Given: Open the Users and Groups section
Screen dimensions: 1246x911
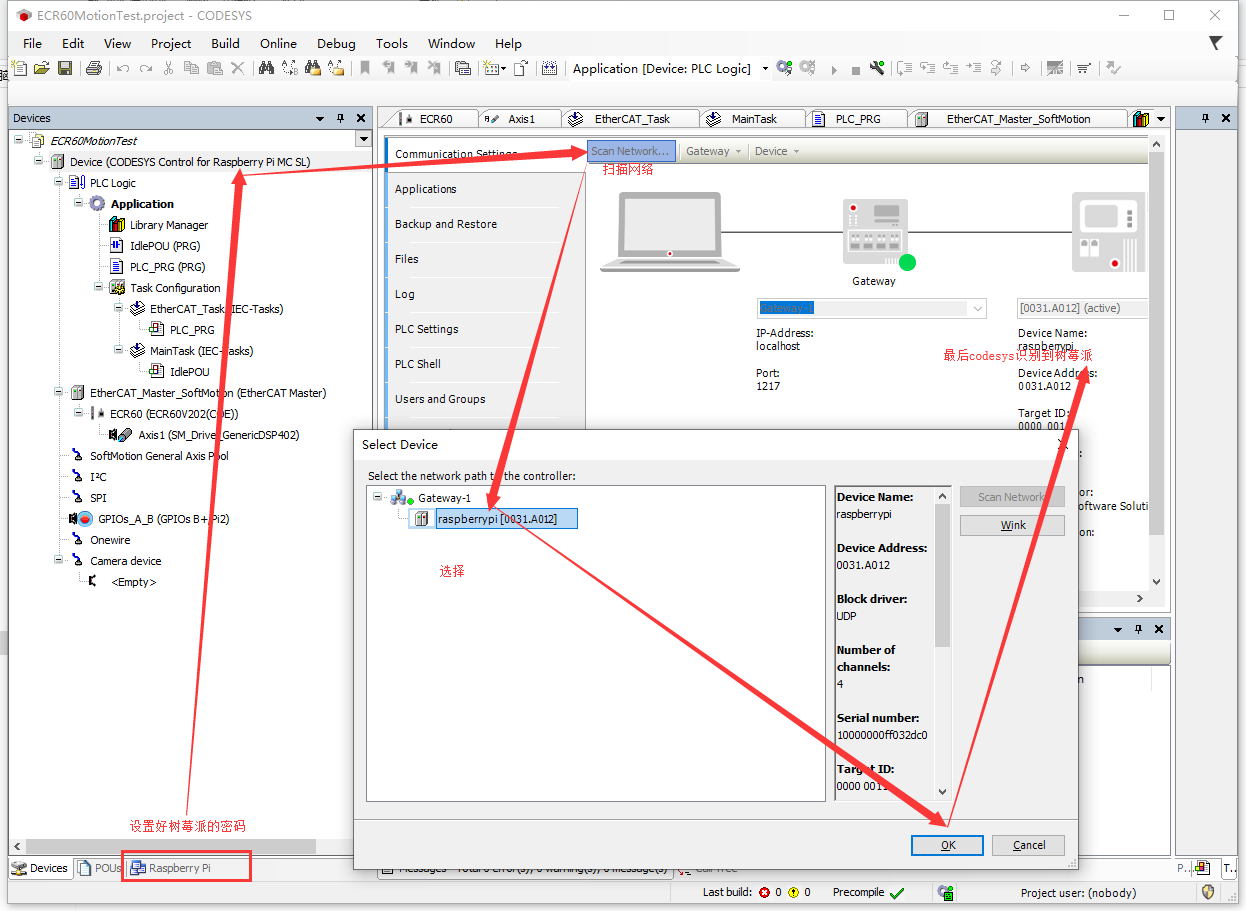Looking at the screenshot, I should [x=440, y=399].
